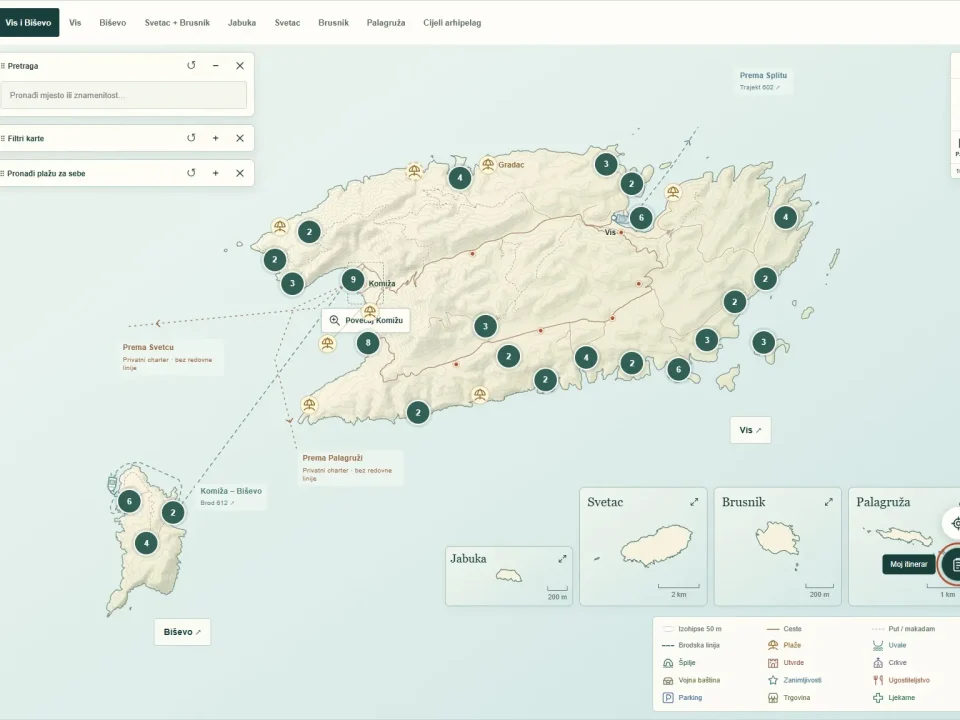The image size is (960, 720).
Task: Open the Komiža – Biševo boat 612 link
Action: coord(231,497)
